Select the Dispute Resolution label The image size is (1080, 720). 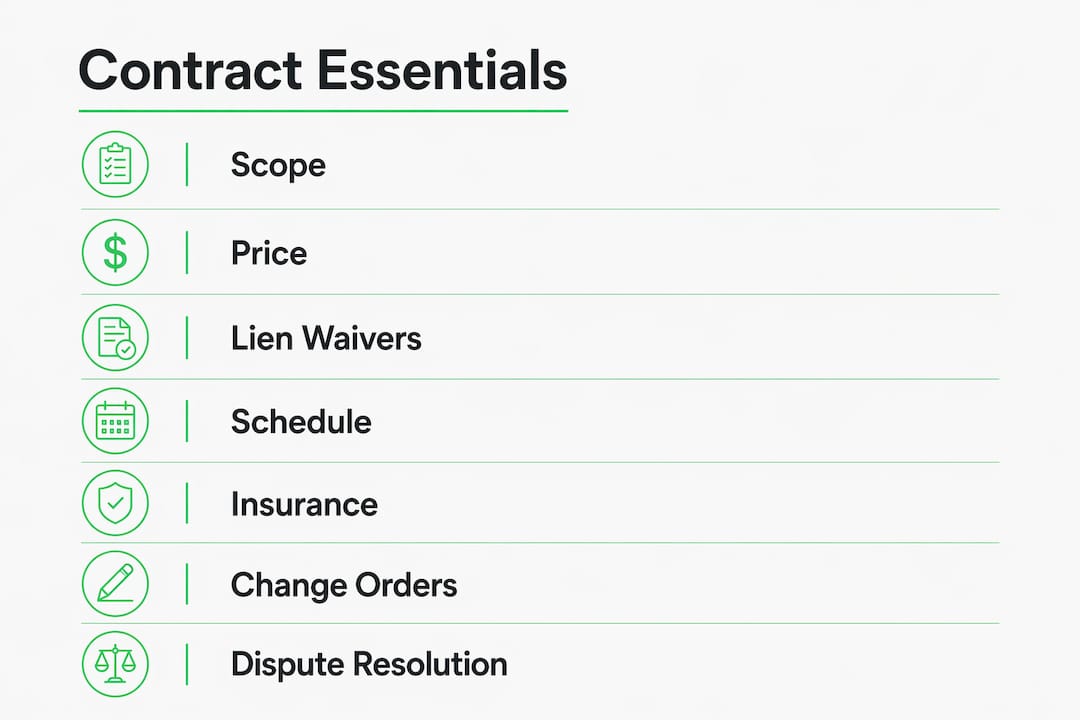(369, 665)
